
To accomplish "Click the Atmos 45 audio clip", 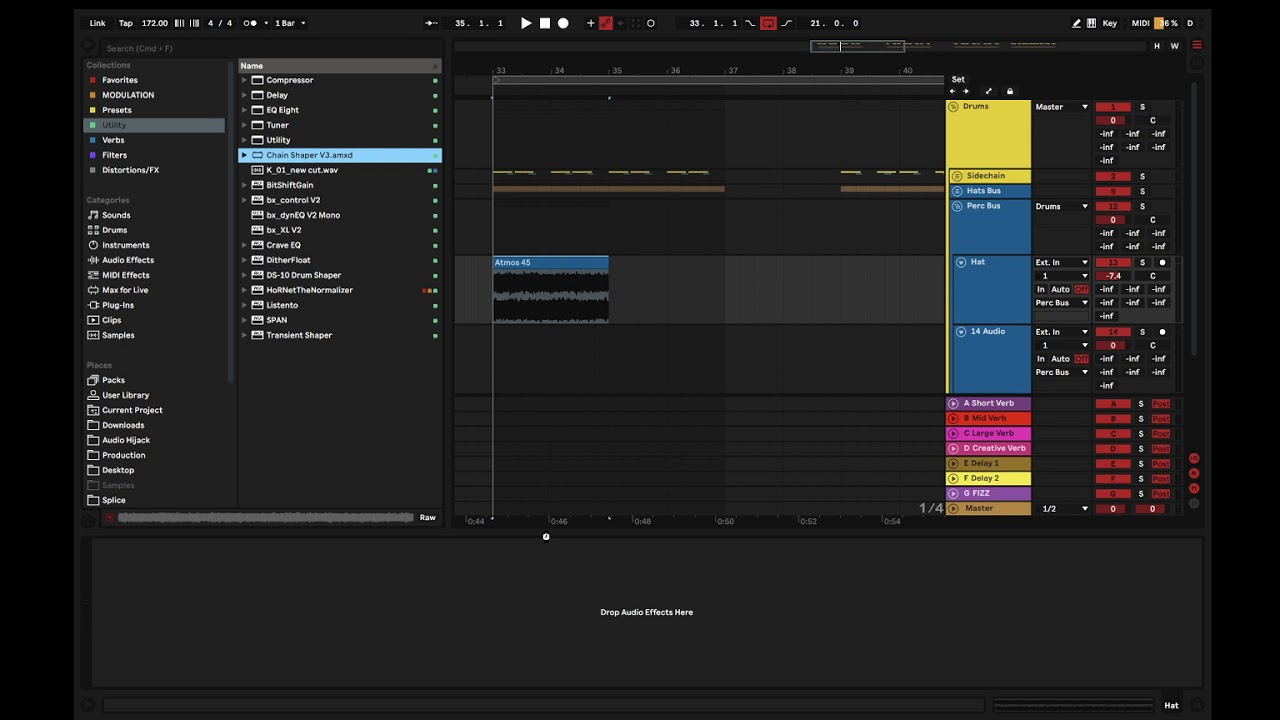I will (550, 290).
